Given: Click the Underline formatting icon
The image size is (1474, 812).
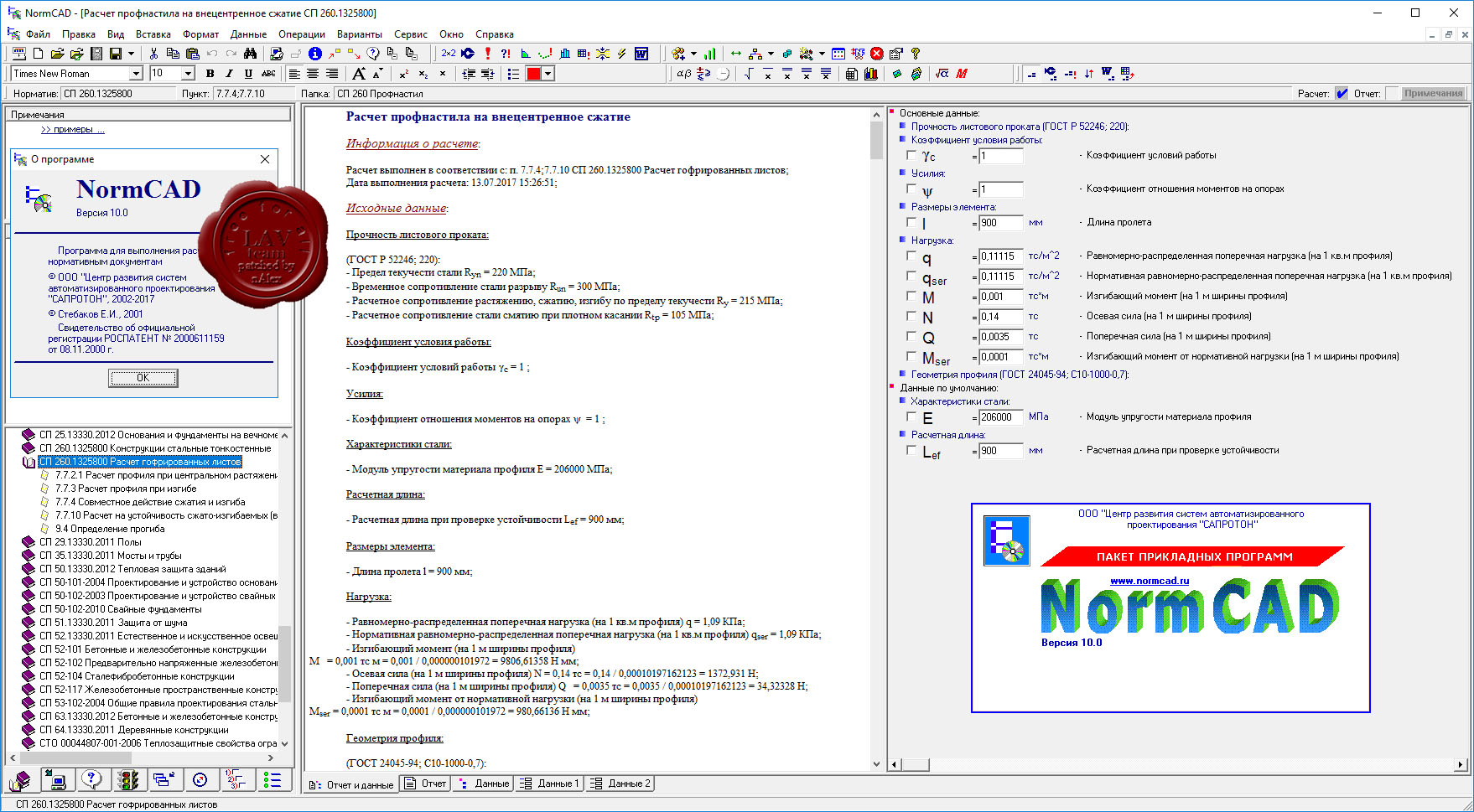Looking at the screenshot, I should [x=248, y=74].
